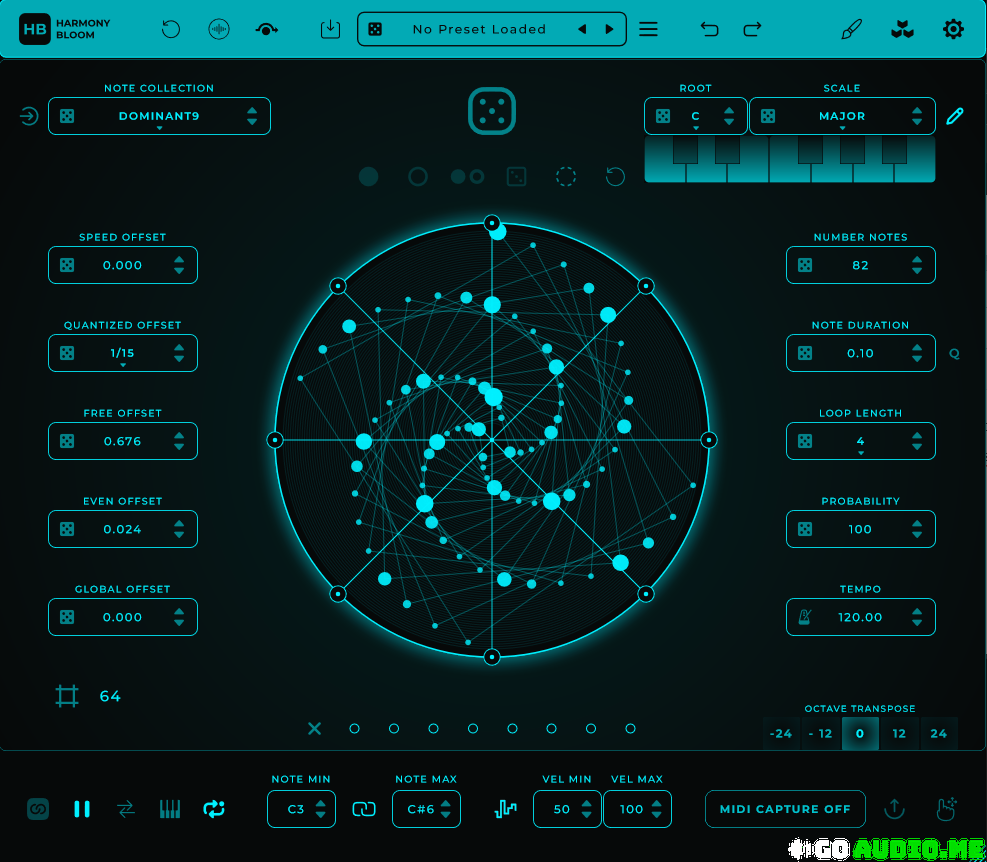987x862 pixels.
Task: Click the Number Notes stepper arrows
Action: point(917,265)
